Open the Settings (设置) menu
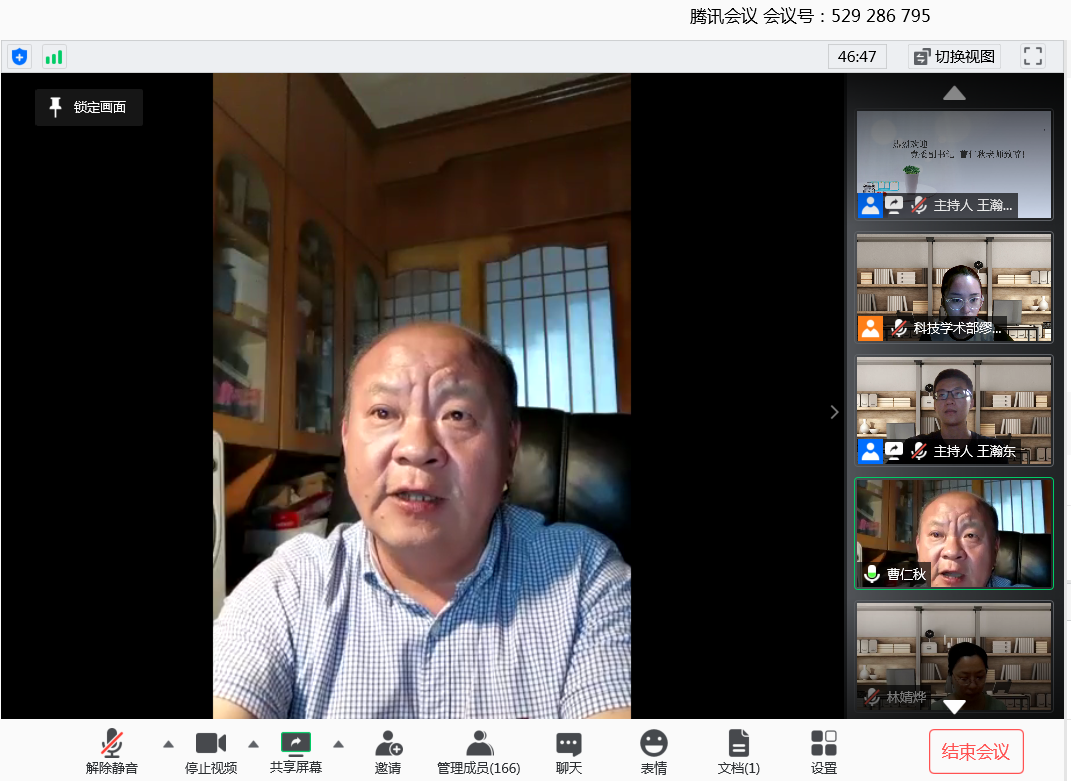Screen dimensions: 1071x781 (824, 752)
